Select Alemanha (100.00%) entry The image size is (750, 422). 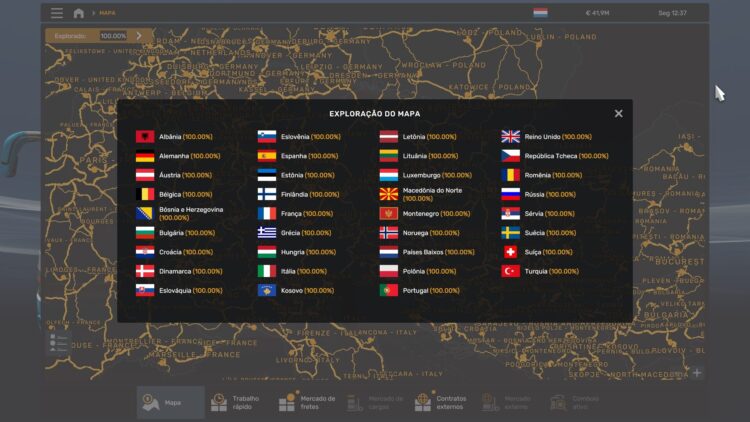pyautogui.click(x=178, y=156)
